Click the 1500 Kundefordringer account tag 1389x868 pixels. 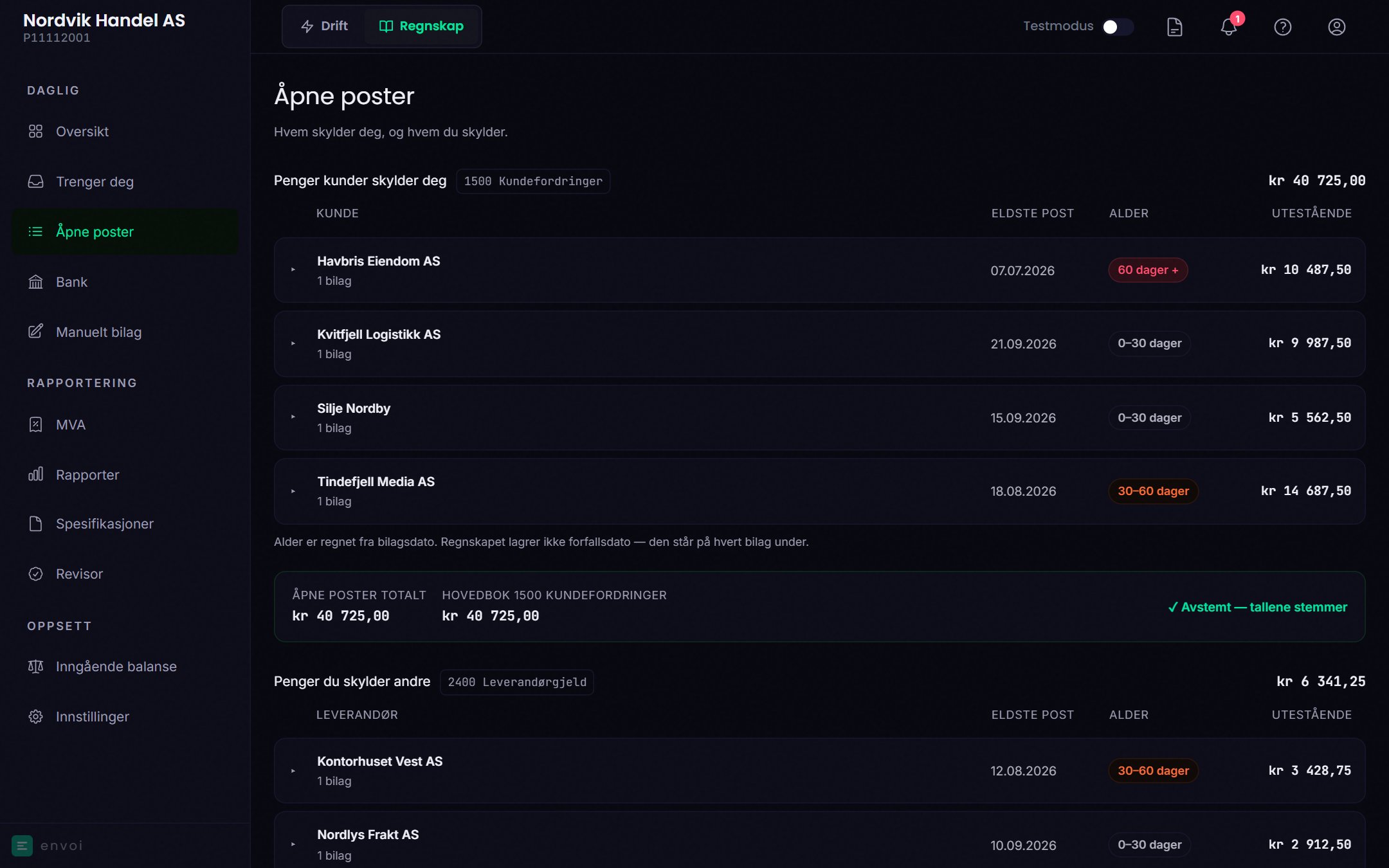pos(533,181)
